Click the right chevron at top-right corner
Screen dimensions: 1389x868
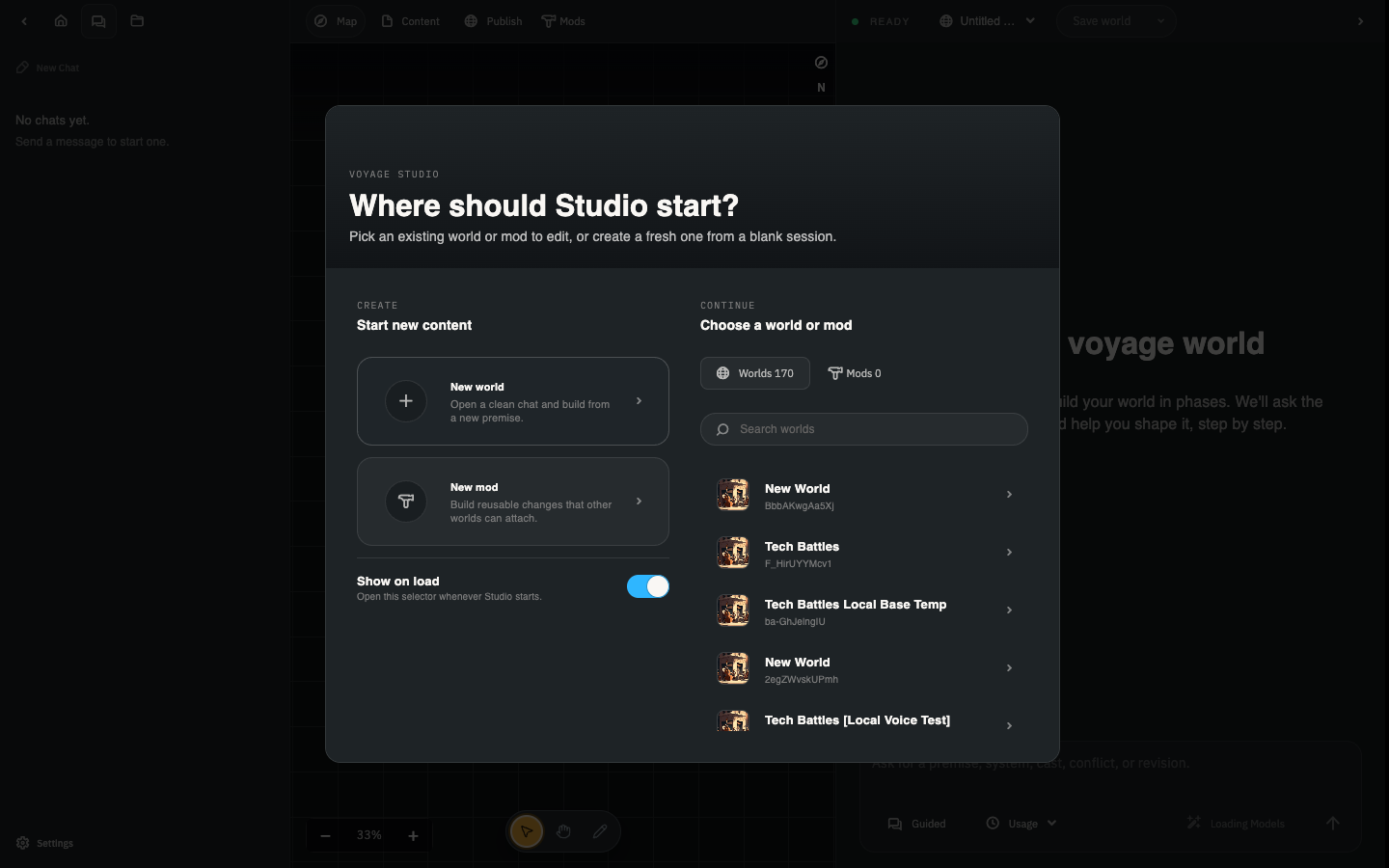click(x=1361, y=21)
